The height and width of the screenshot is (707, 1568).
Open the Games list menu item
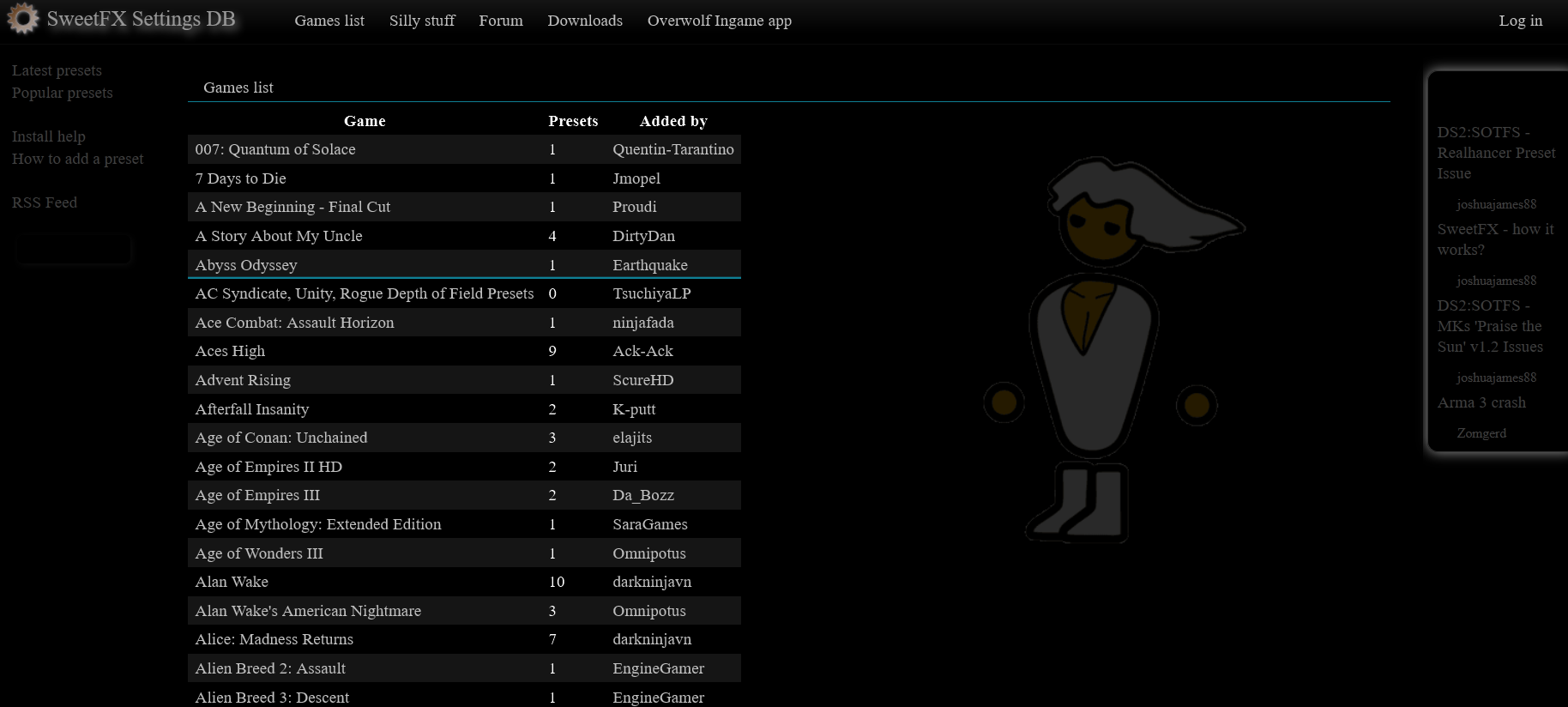(329, 21)
